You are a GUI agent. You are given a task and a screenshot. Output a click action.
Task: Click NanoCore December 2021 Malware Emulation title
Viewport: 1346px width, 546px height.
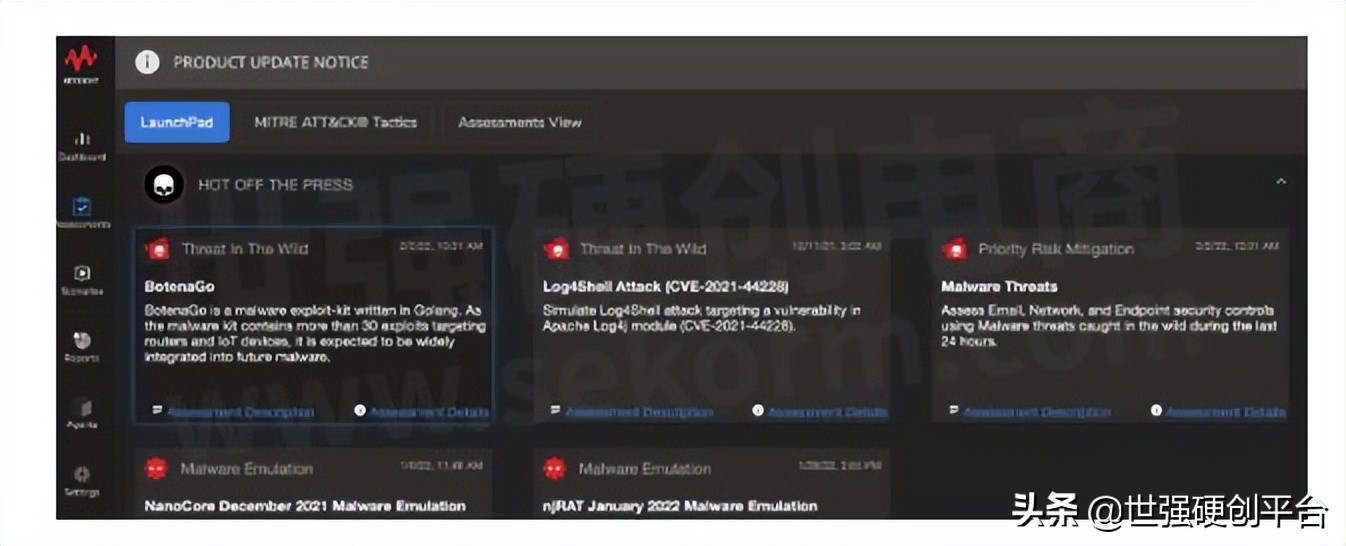(x=305, y=506)
